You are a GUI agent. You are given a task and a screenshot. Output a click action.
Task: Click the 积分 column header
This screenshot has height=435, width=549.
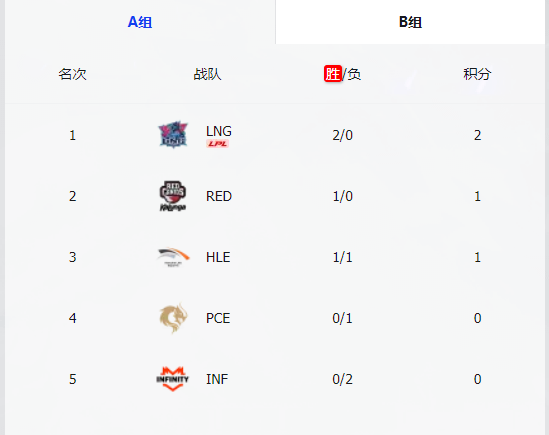pos(477,74)
